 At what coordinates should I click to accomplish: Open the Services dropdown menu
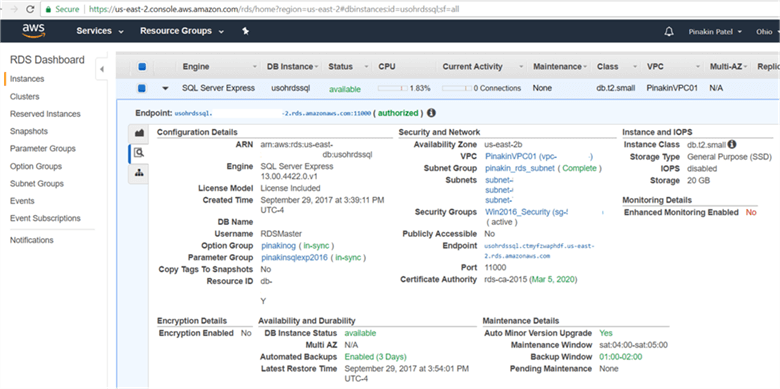pos(99,31)
